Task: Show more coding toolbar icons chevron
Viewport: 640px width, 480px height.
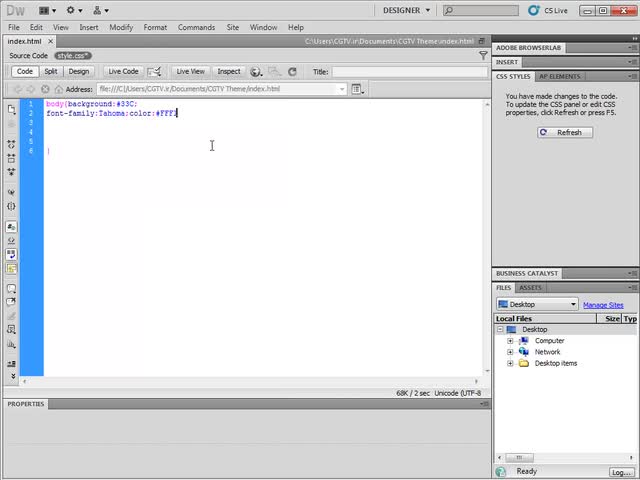Action: (13, 376)
